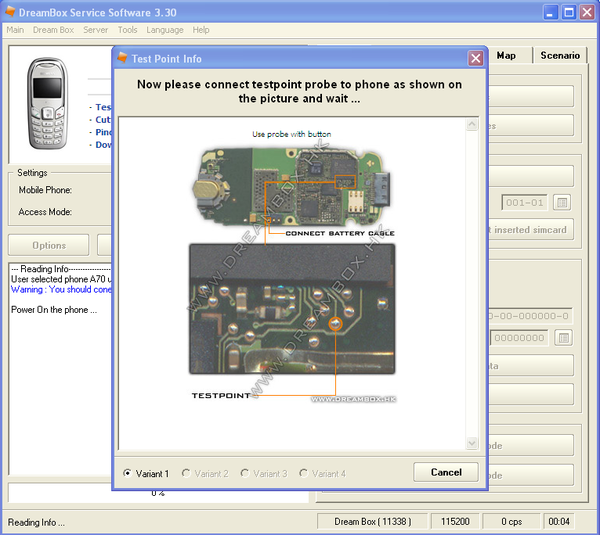Viewport: 600px width, 535px height.
Task: Click the picker icon beside the 001-01 field
Action: (x=563, y=203)
